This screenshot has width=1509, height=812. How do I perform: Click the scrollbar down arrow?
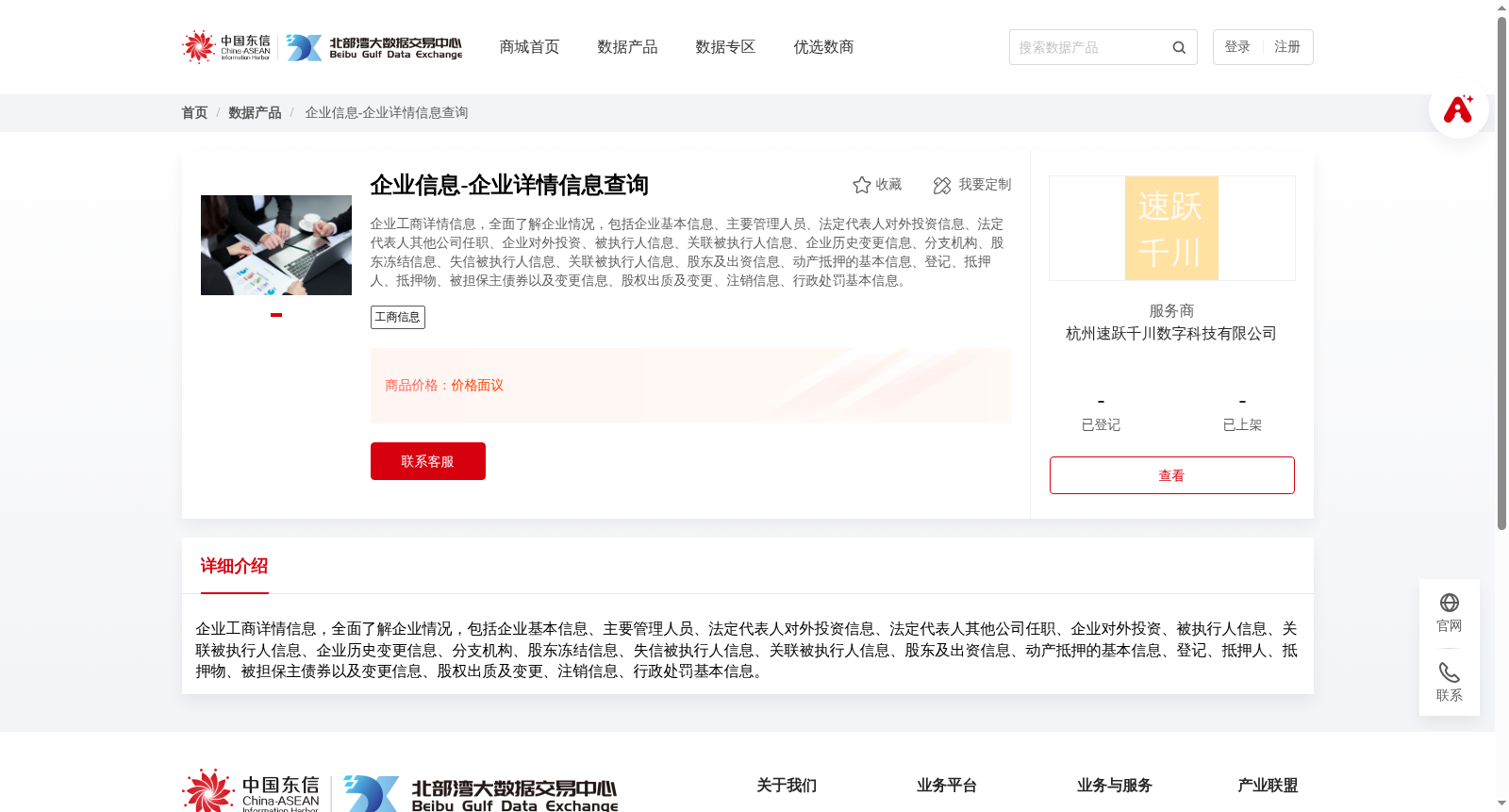click(x=1501, y=804)
